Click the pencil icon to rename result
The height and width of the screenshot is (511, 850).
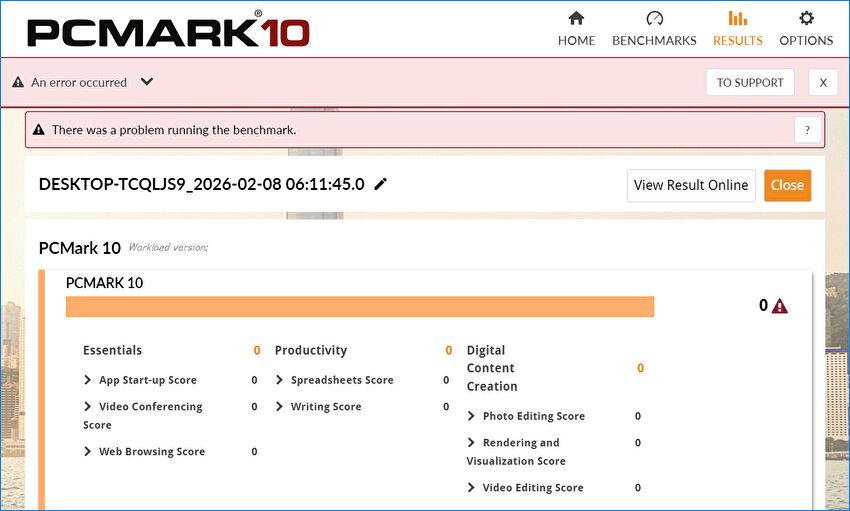click(x=381, y=184)
